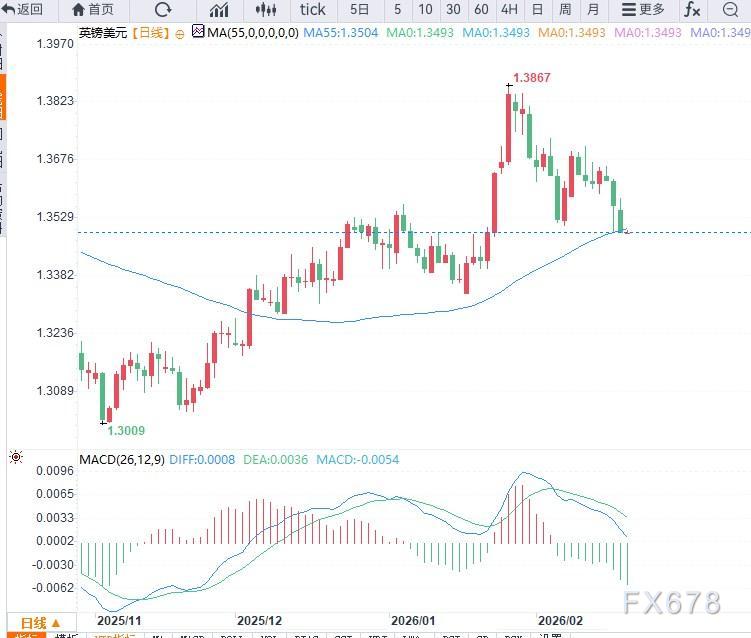Viewport: 751px width, 638px height.
Task: Click the 1.3867 high price marker
Action: coord(531,78)
